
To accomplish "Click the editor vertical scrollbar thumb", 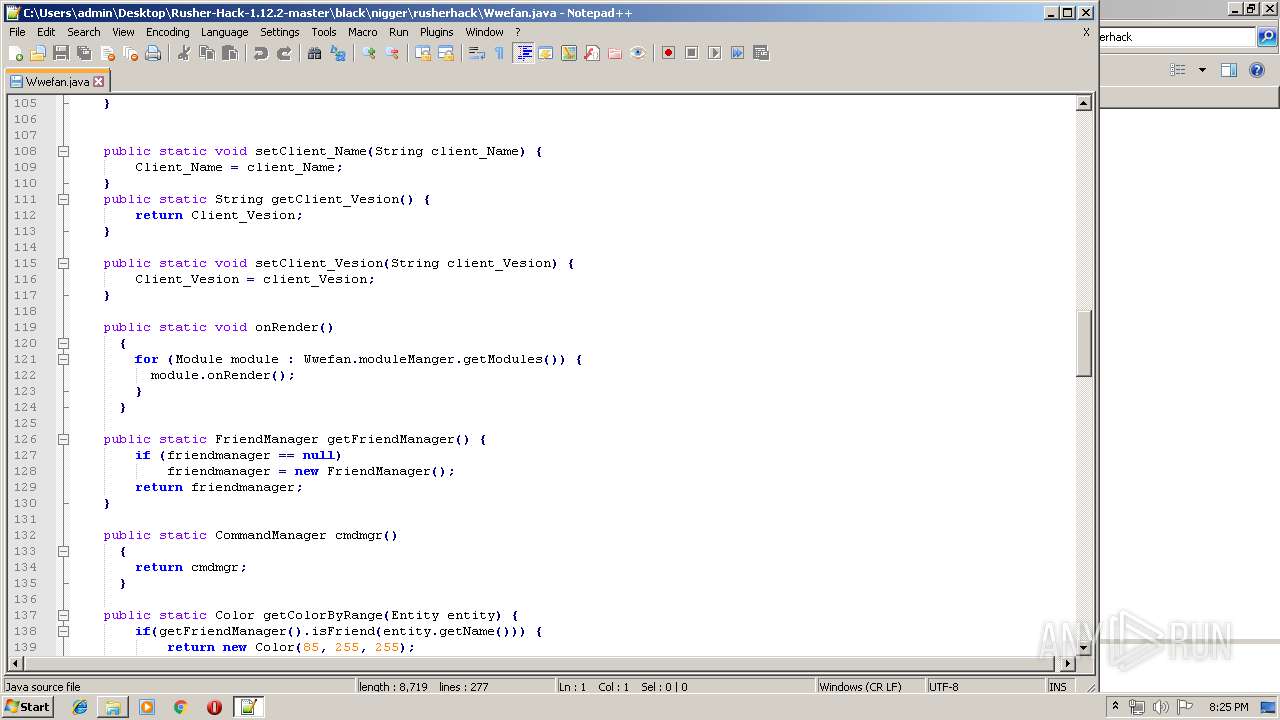I will click(1084, 344).
